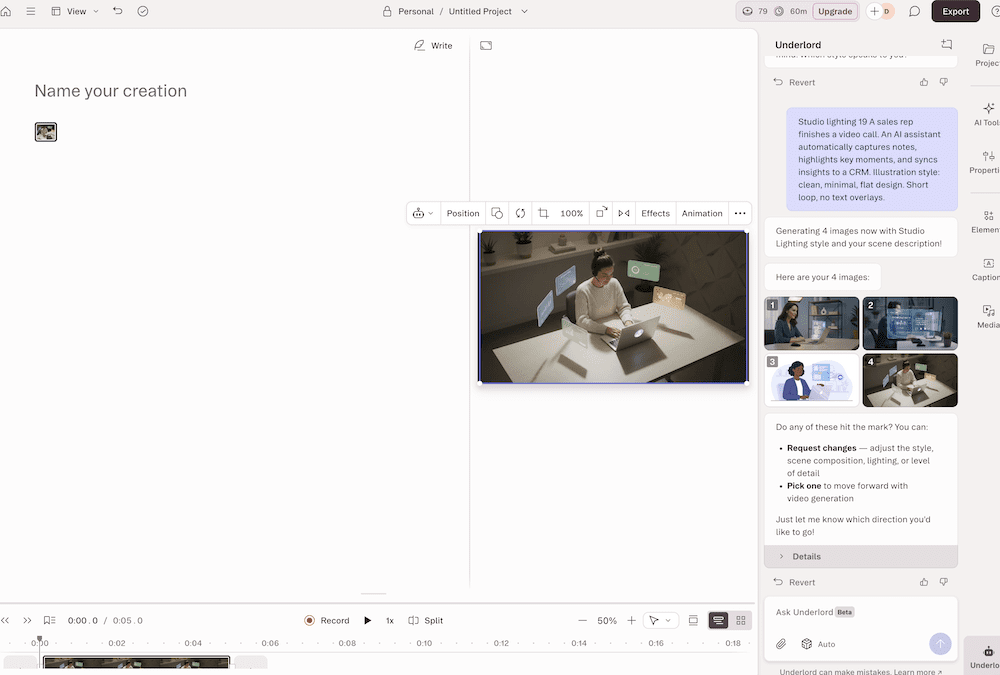Split the clip at playhead
Image resolution: width=1000 pixels, height=675 pixels.
click(425, 620)
